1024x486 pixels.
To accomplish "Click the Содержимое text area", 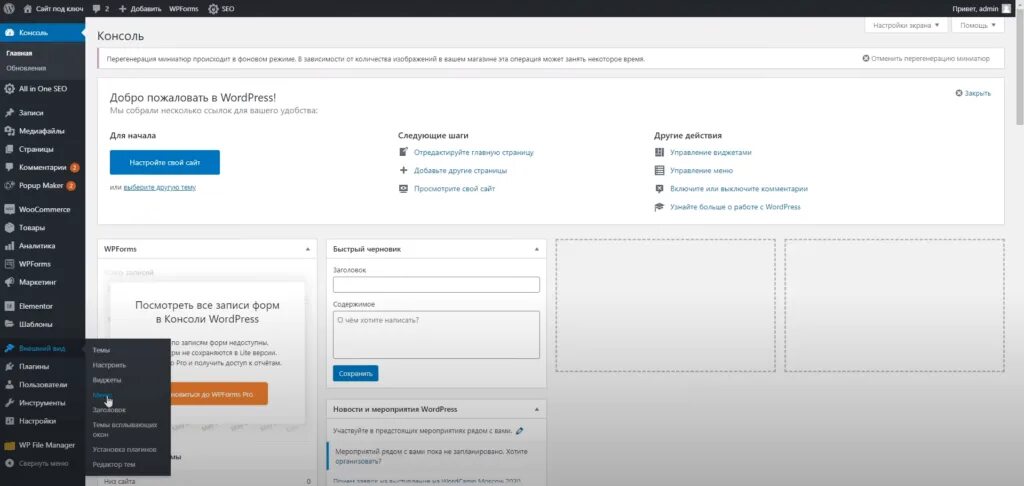I will 436,334.
